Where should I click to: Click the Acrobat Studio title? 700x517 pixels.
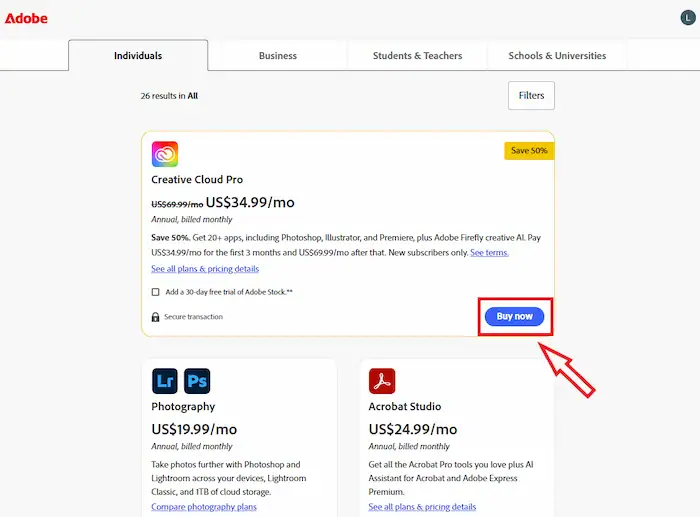[404, 406]
